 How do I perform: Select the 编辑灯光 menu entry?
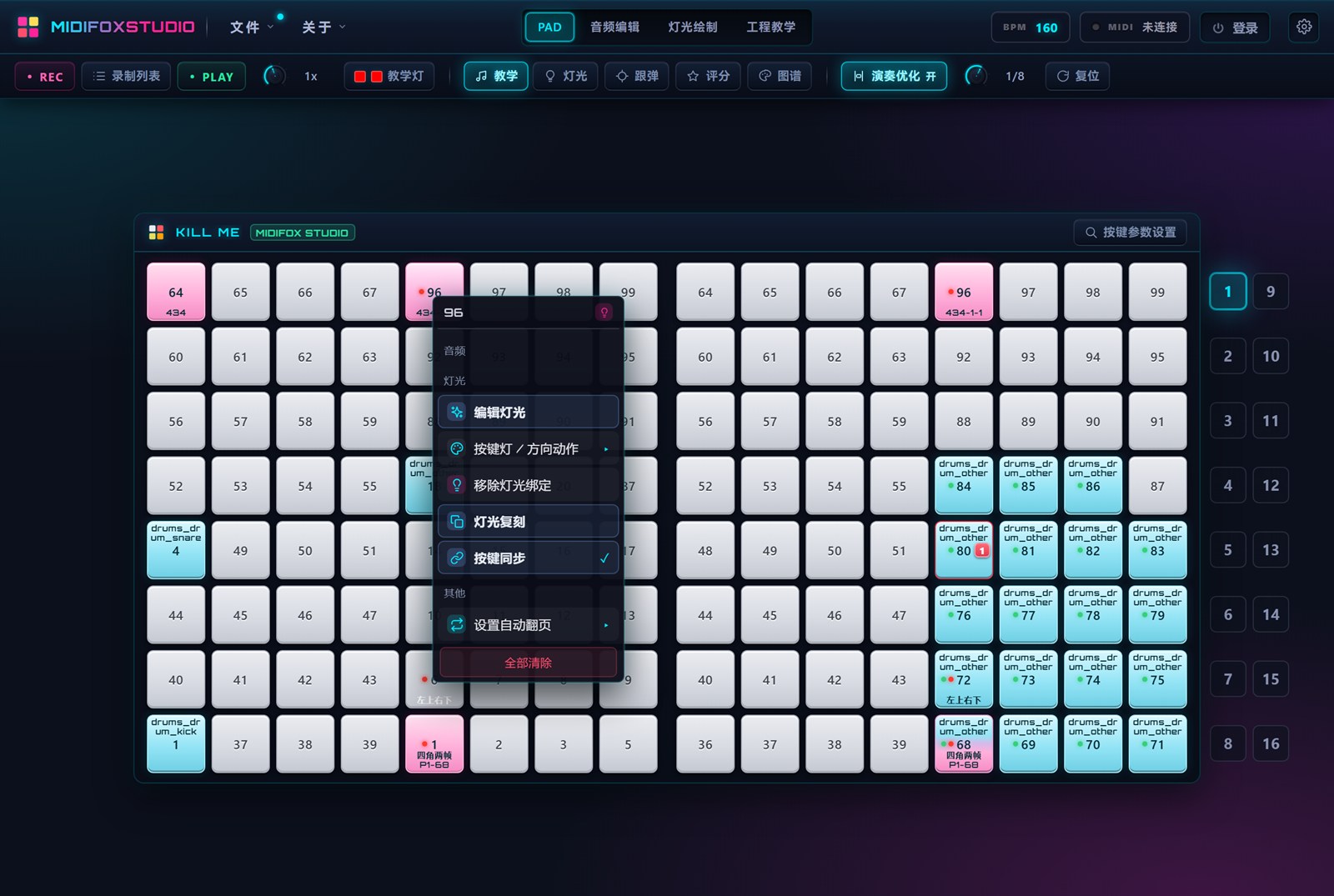529,412
